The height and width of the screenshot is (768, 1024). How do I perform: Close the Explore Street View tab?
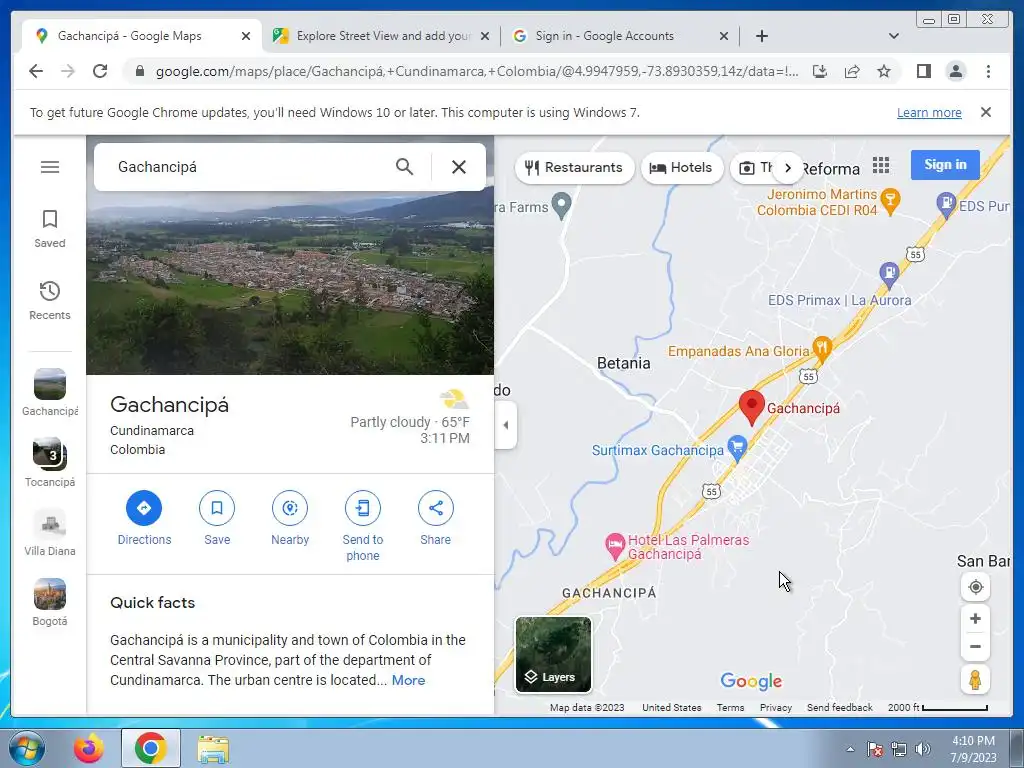tap(485, 37)
